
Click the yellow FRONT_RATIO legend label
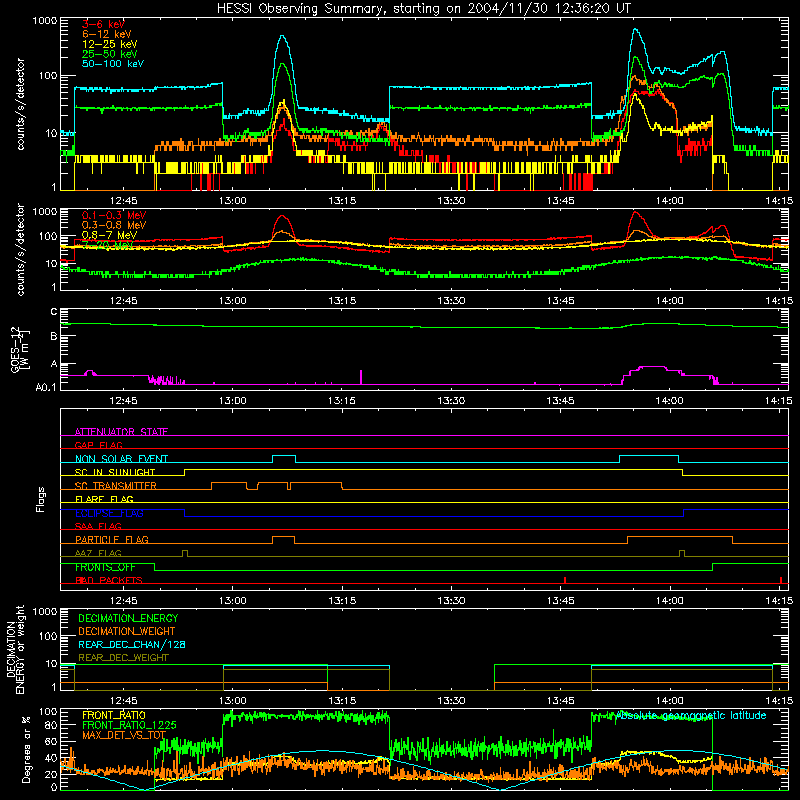(x=114, y=715)
